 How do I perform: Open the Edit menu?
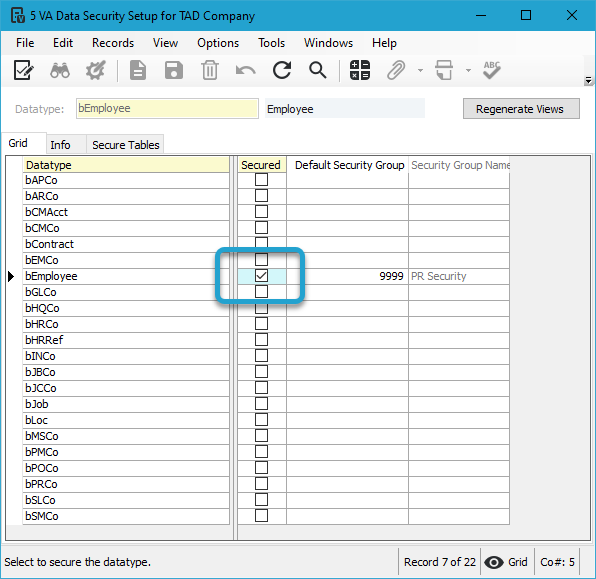[x=63, y=43]
